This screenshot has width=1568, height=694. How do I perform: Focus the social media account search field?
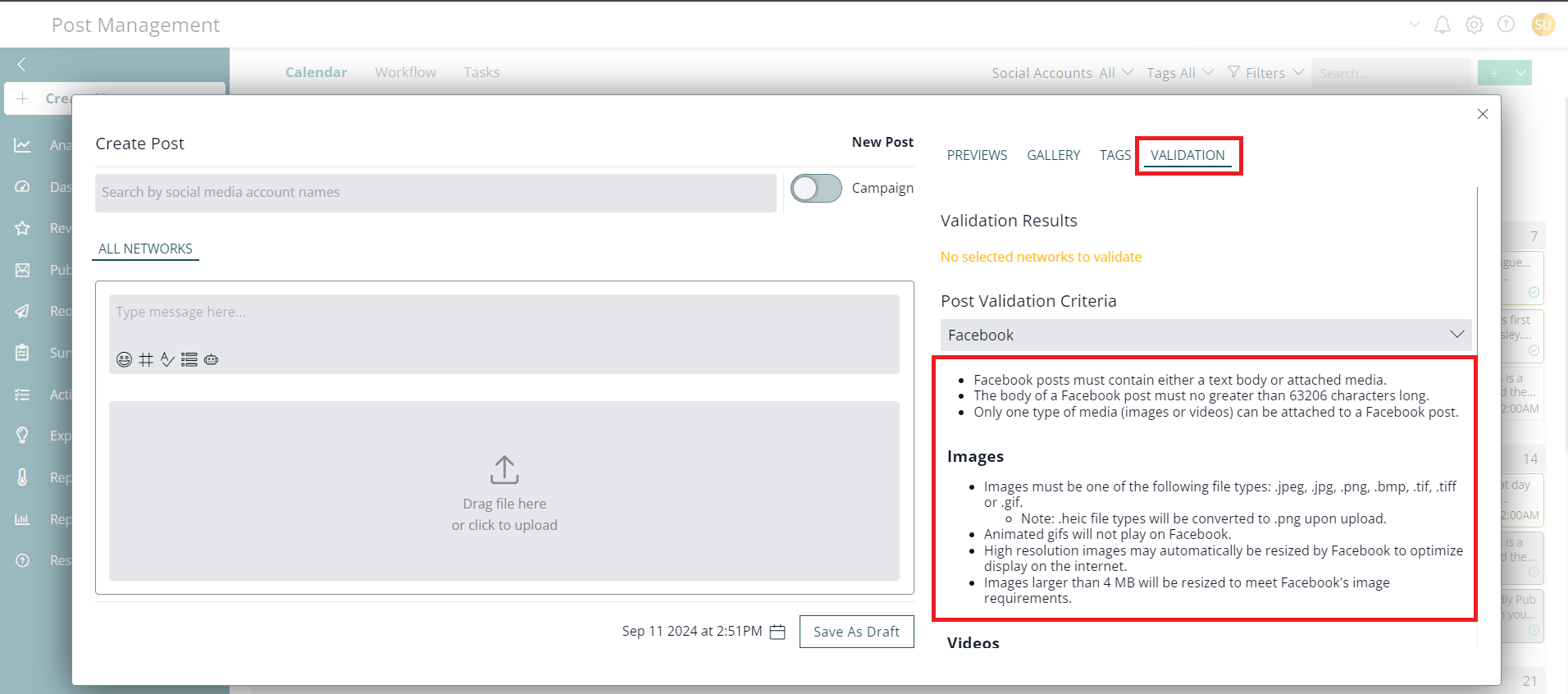[x=435, y=193]
